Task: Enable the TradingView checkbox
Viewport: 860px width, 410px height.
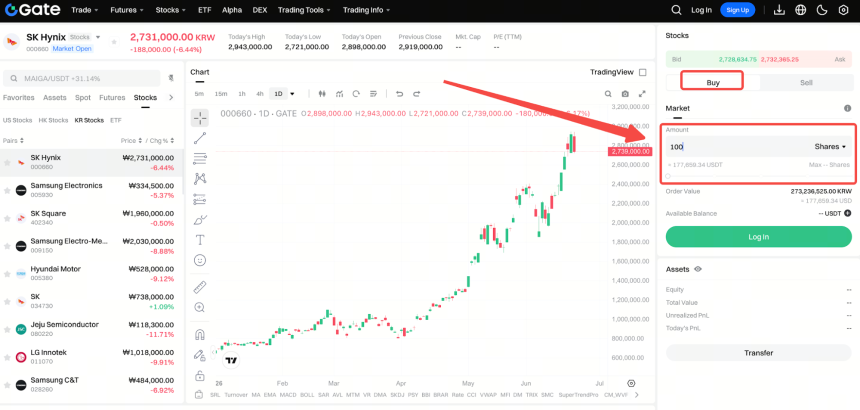Action: pyautogui.click(x=643, y=72)
